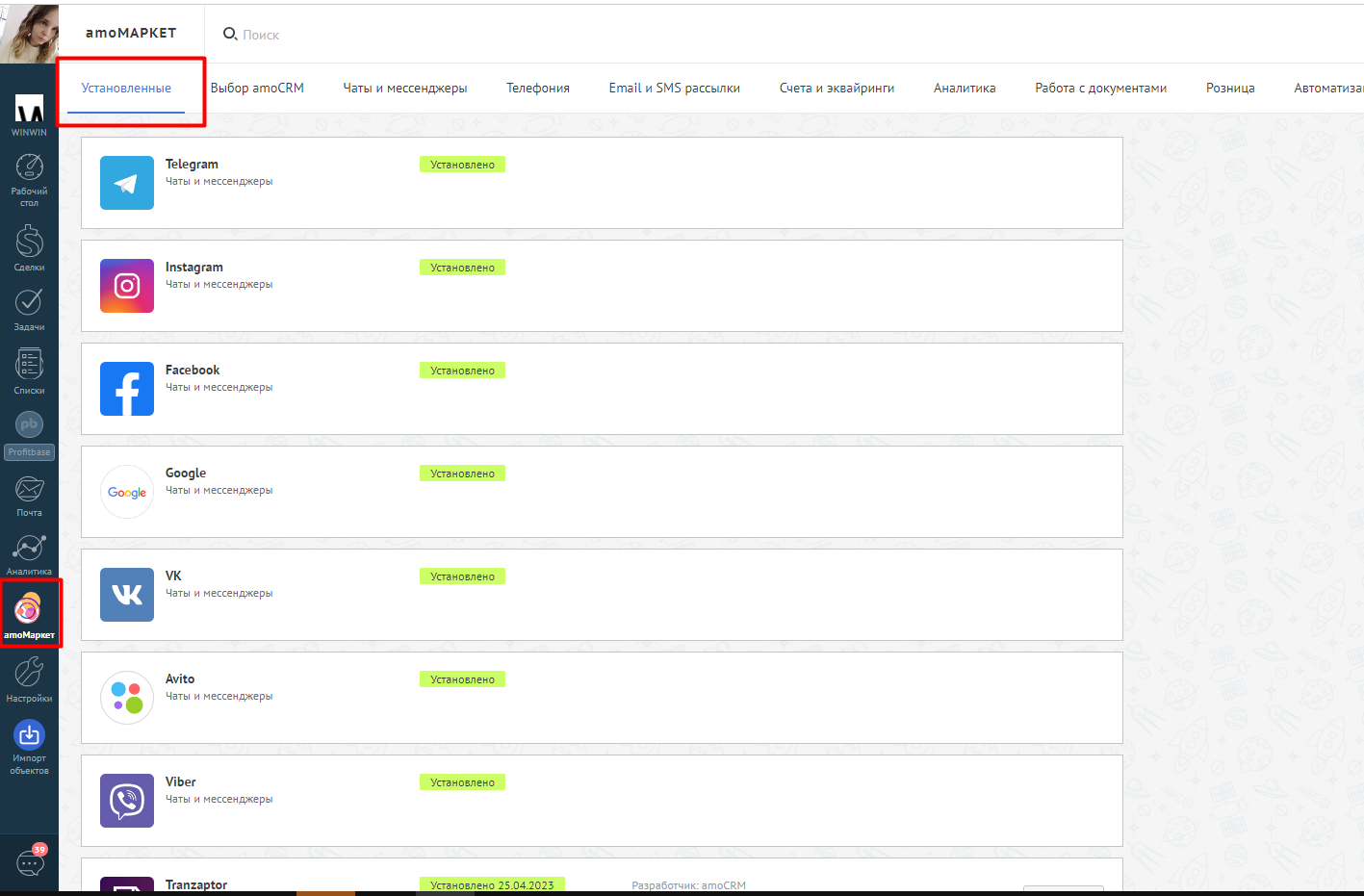
Task: Open Телефония tab
Action: pos(538,88)
